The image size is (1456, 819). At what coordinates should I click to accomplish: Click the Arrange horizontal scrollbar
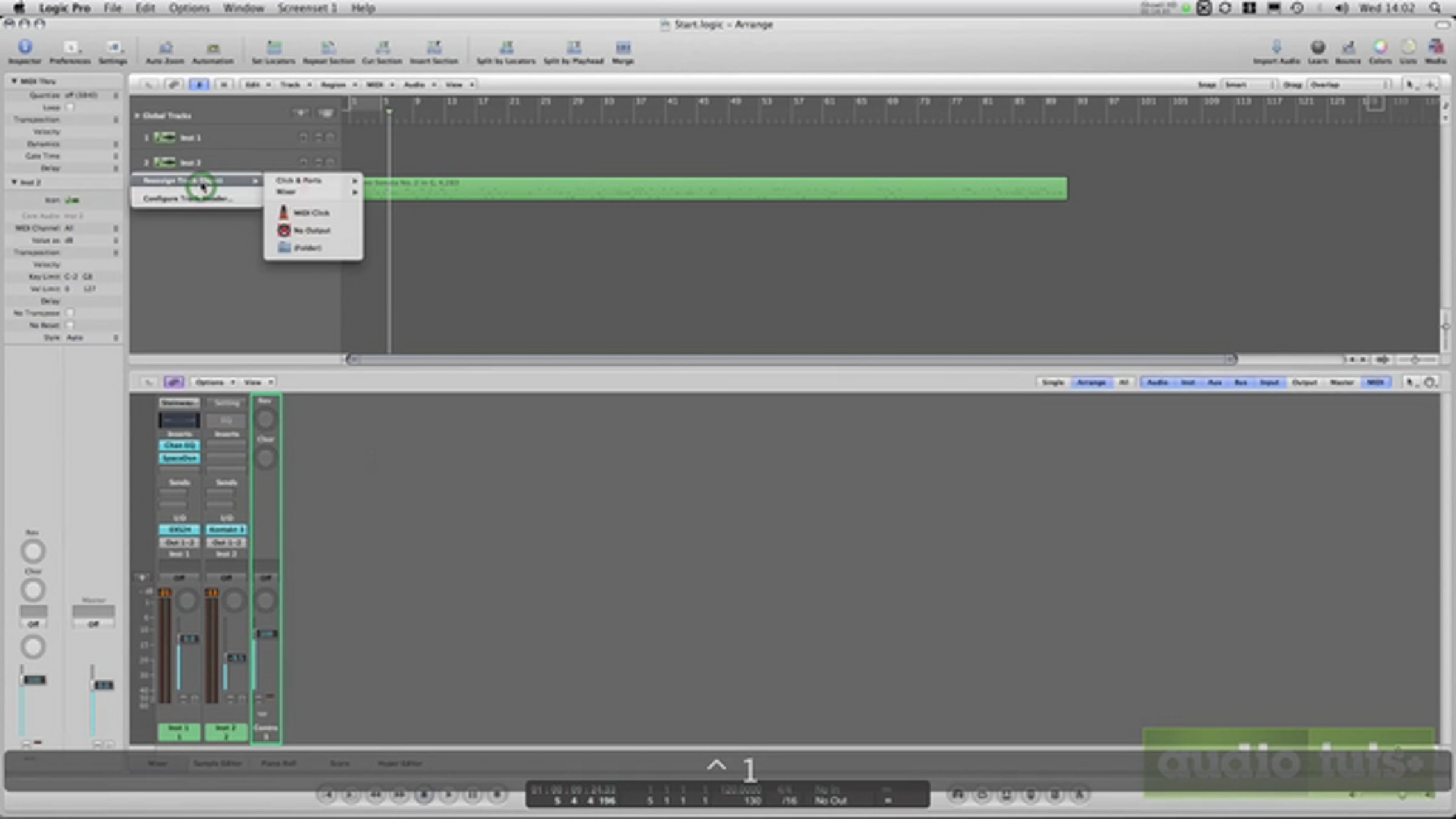tap(791, 360)
